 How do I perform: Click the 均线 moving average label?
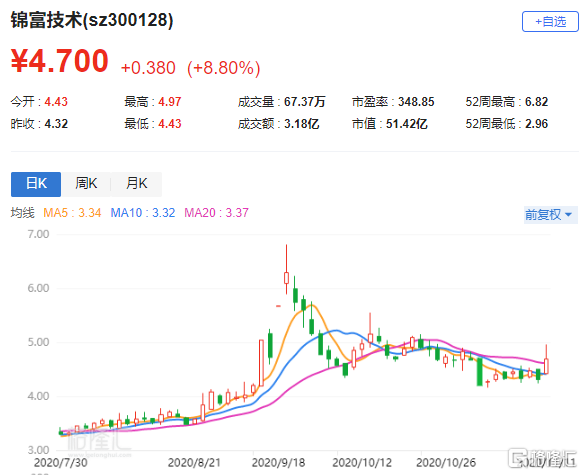point(23,213)
